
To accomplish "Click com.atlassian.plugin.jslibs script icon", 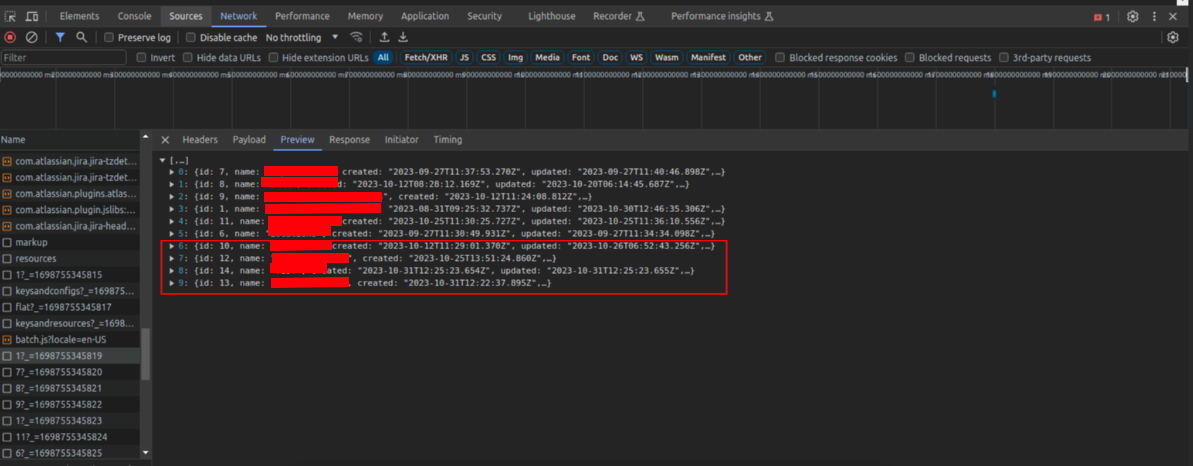I will click(7, 209).
